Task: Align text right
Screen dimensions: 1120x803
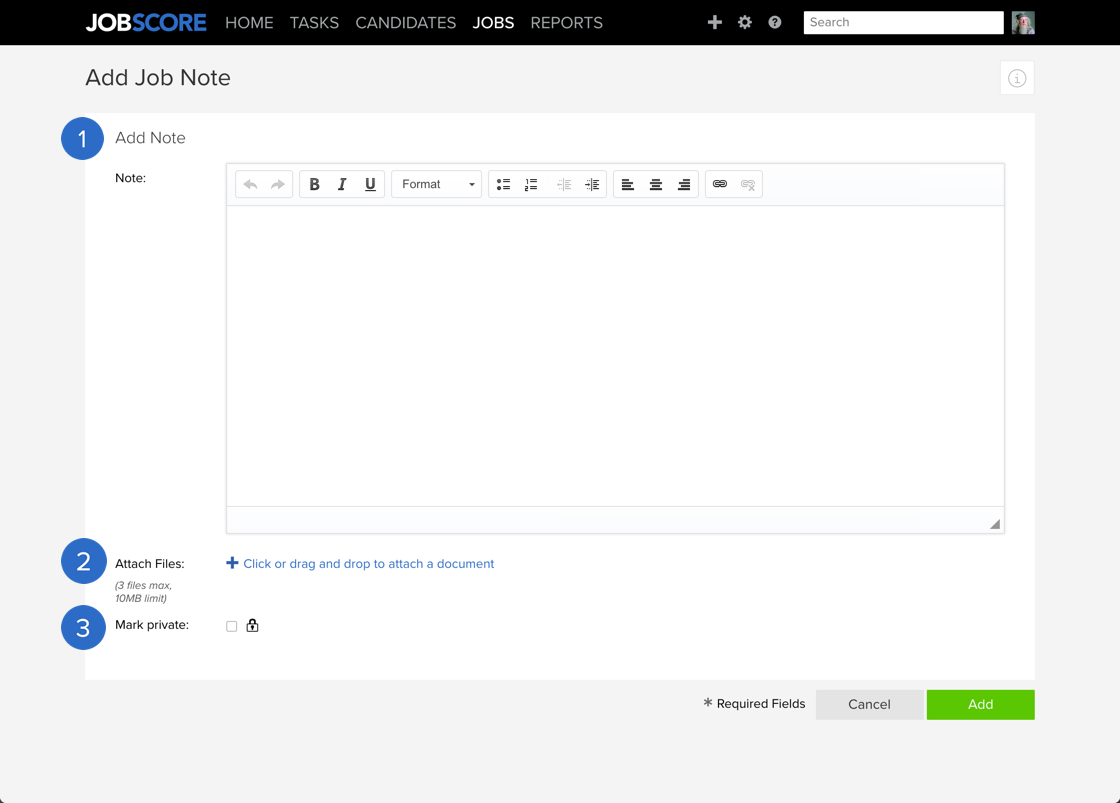Action: coord(684,184)
